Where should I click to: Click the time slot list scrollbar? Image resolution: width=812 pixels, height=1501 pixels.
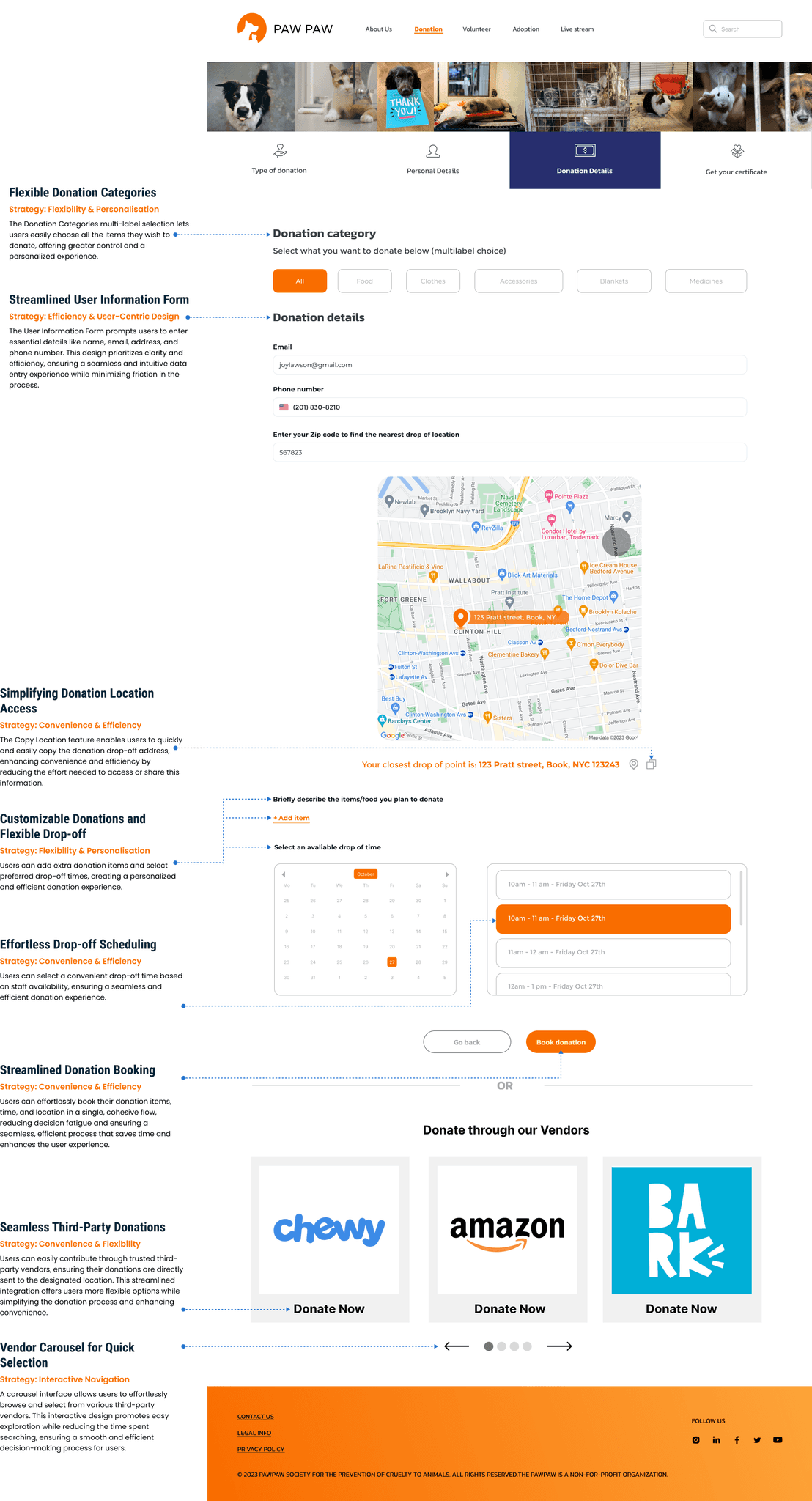pos(742,898)
